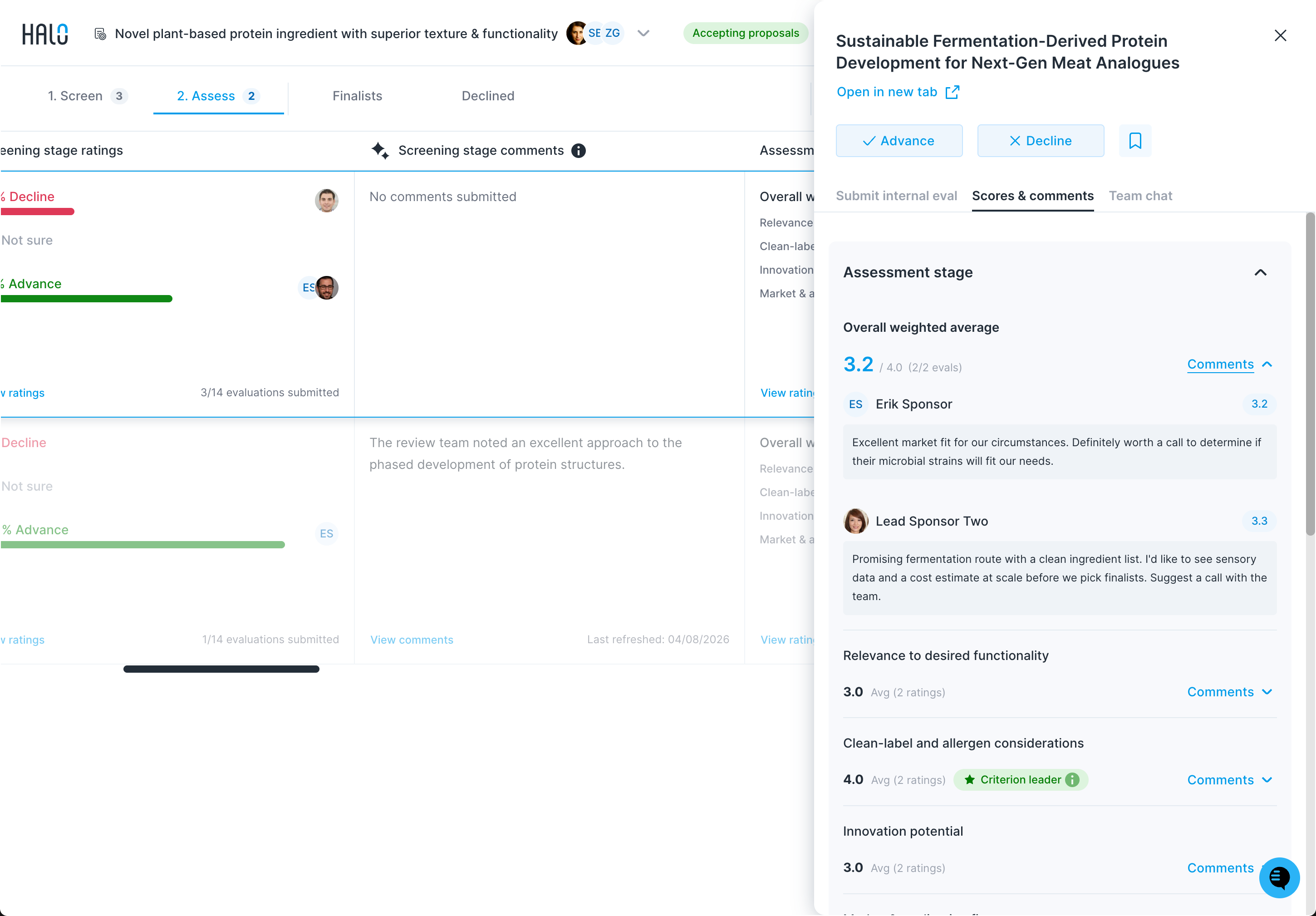Viewport: 1316px width, 916px height.
Task: Click the Criterion leader badge
Action: coord(1020,779)
